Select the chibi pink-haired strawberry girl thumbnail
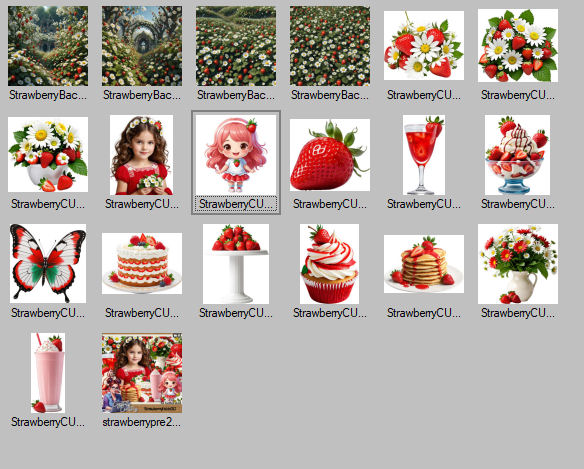Screen dimensions: 584x469 click(236, 154)
